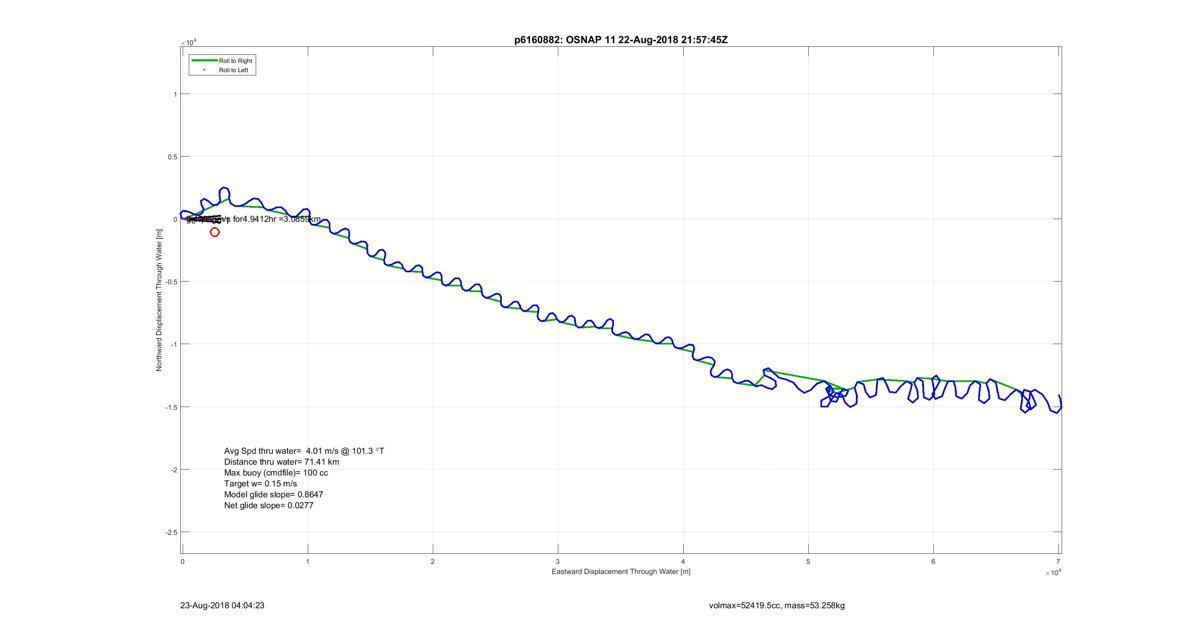Click the '23-Aug-2018 04:04:23' timestamp footer
Screen dimensions: 1200x622
[x=221, y=605]
